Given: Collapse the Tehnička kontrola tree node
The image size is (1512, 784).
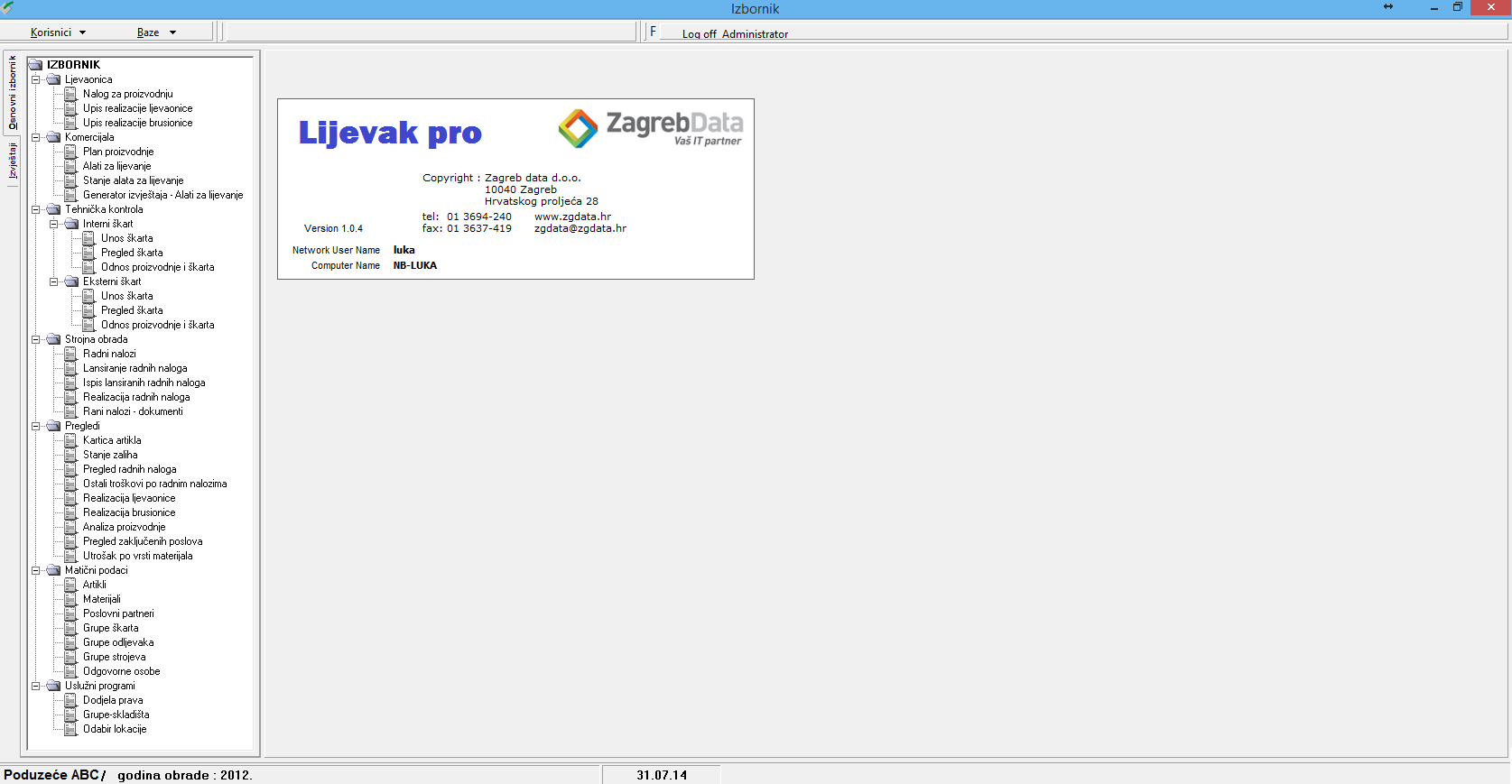Looking at the screenshot, I should click(36, 209).
